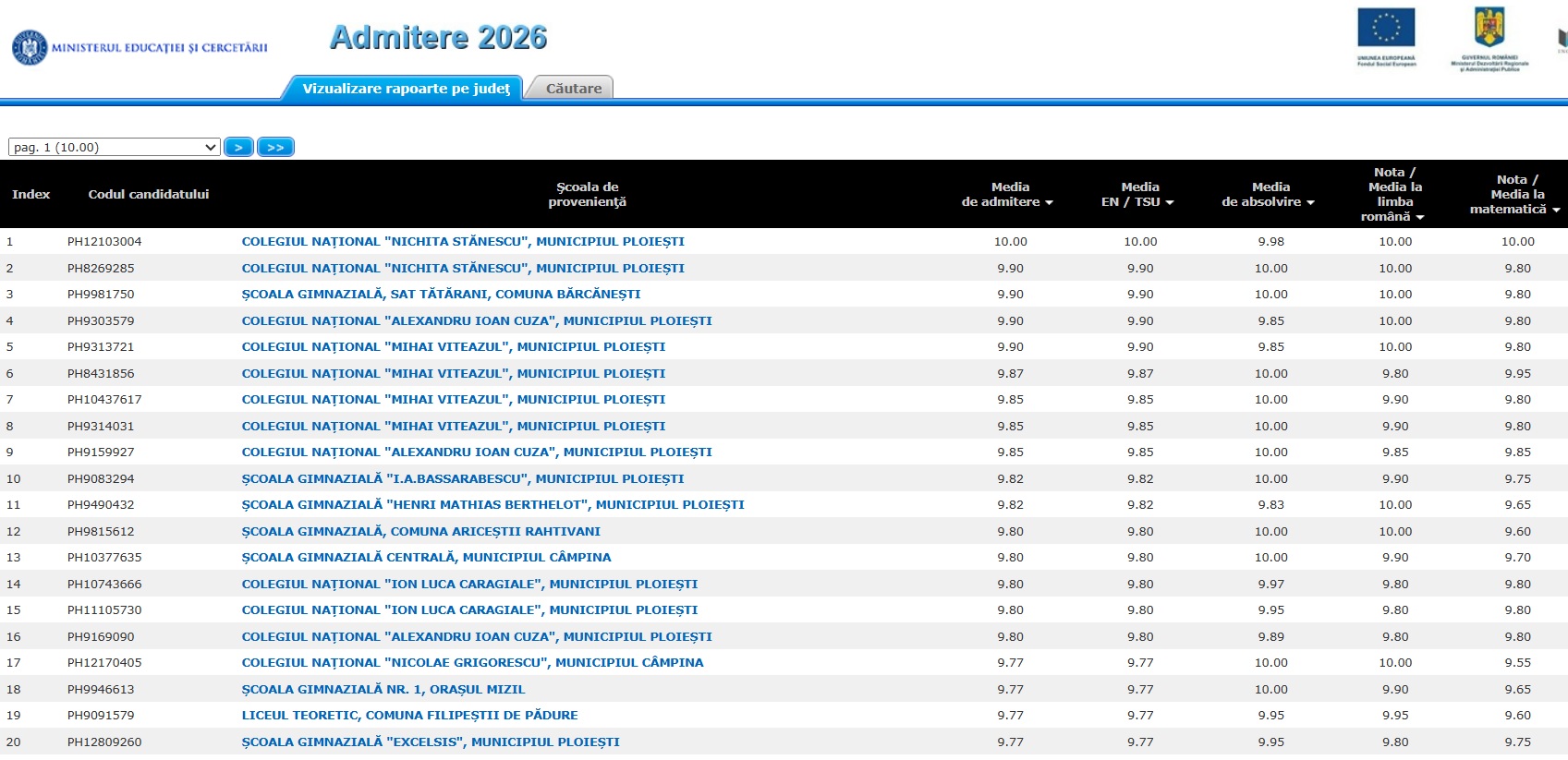Open Școala Gimnazială Centrală, Municipiul Câmpina link
Screen dimensions: 1568x760
[426, 557]
